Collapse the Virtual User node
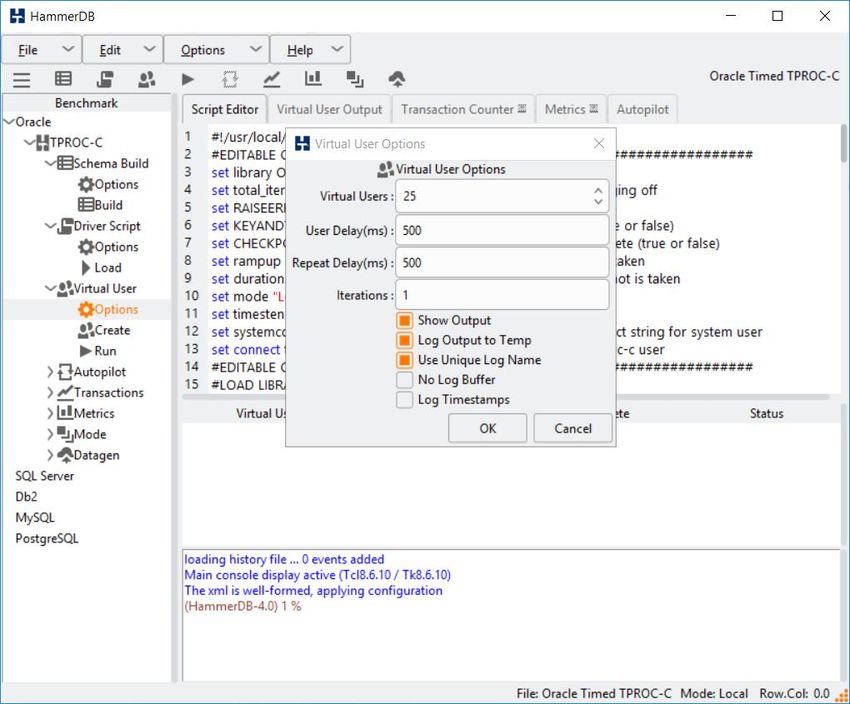The width and height of the screenshot is (850, 704). tap(50, 288)
